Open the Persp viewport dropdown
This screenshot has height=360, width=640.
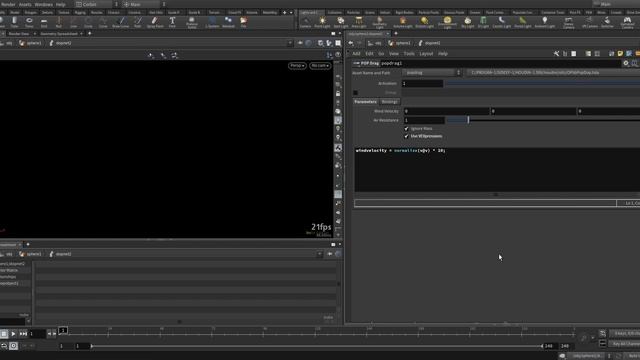tap(297, 66)
